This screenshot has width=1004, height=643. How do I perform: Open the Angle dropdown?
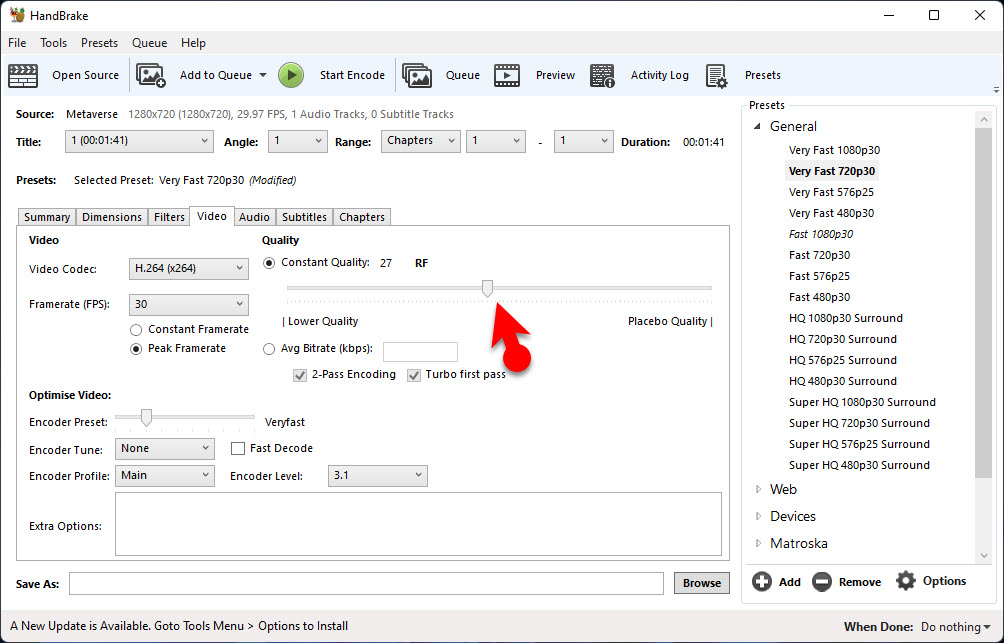pos(298,141)
